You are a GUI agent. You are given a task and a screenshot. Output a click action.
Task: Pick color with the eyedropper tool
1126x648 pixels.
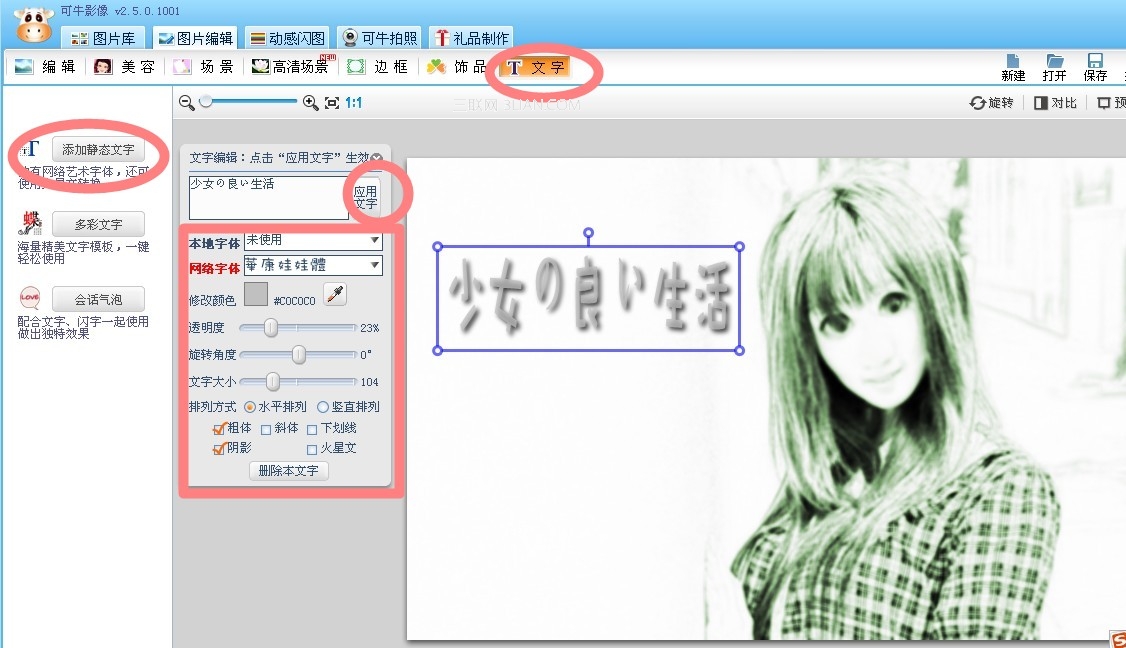335,294
